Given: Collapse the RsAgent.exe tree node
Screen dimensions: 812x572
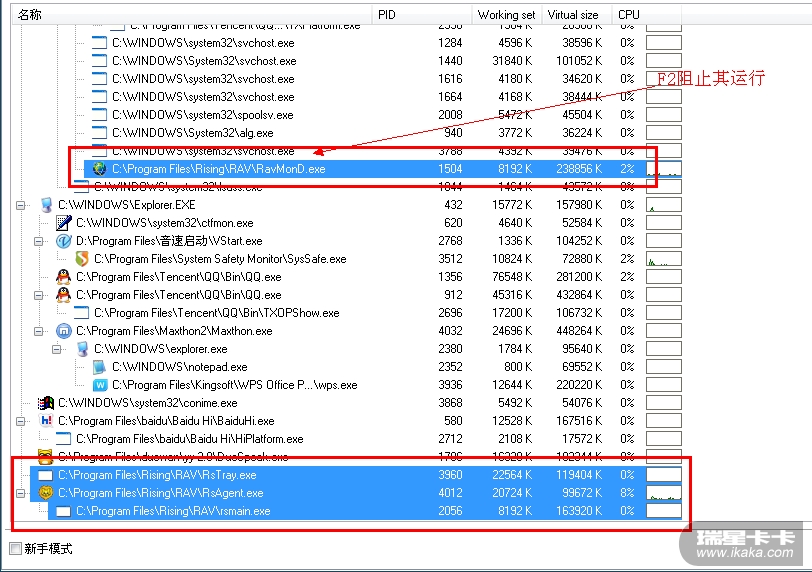Looking at the screenshot, I should pos(21,493).
